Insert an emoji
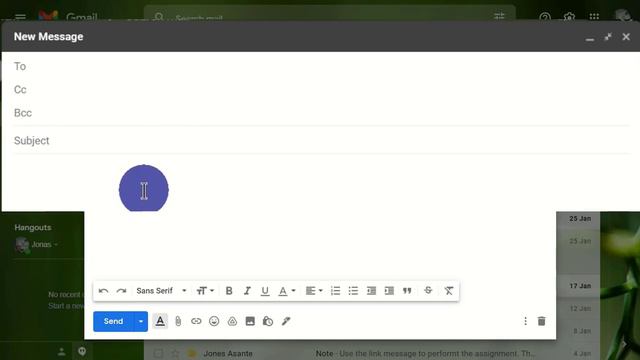Screen dimensions: 640x360 [214, 321]
